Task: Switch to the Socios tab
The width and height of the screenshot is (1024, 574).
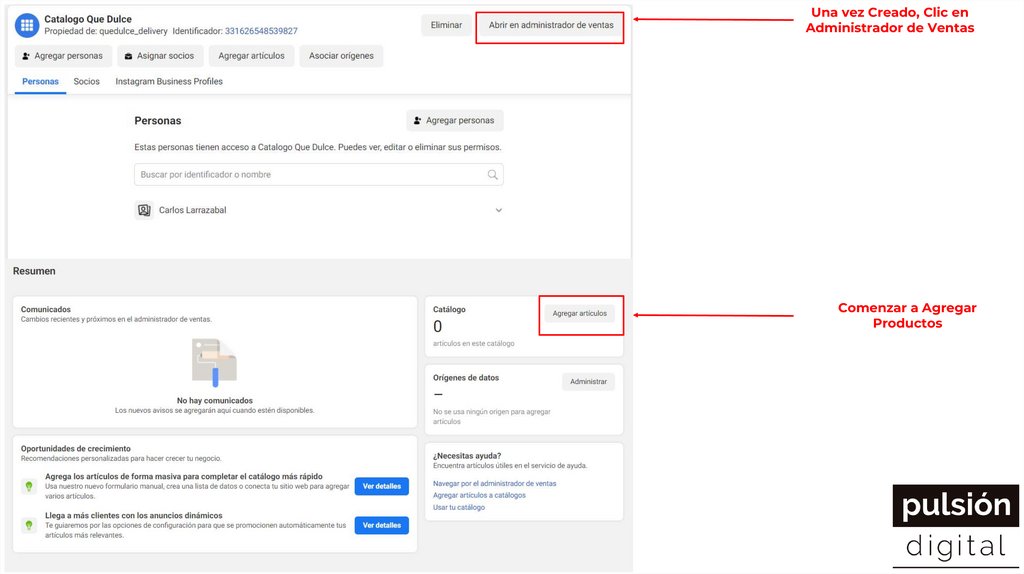Action: click(87, 82)
